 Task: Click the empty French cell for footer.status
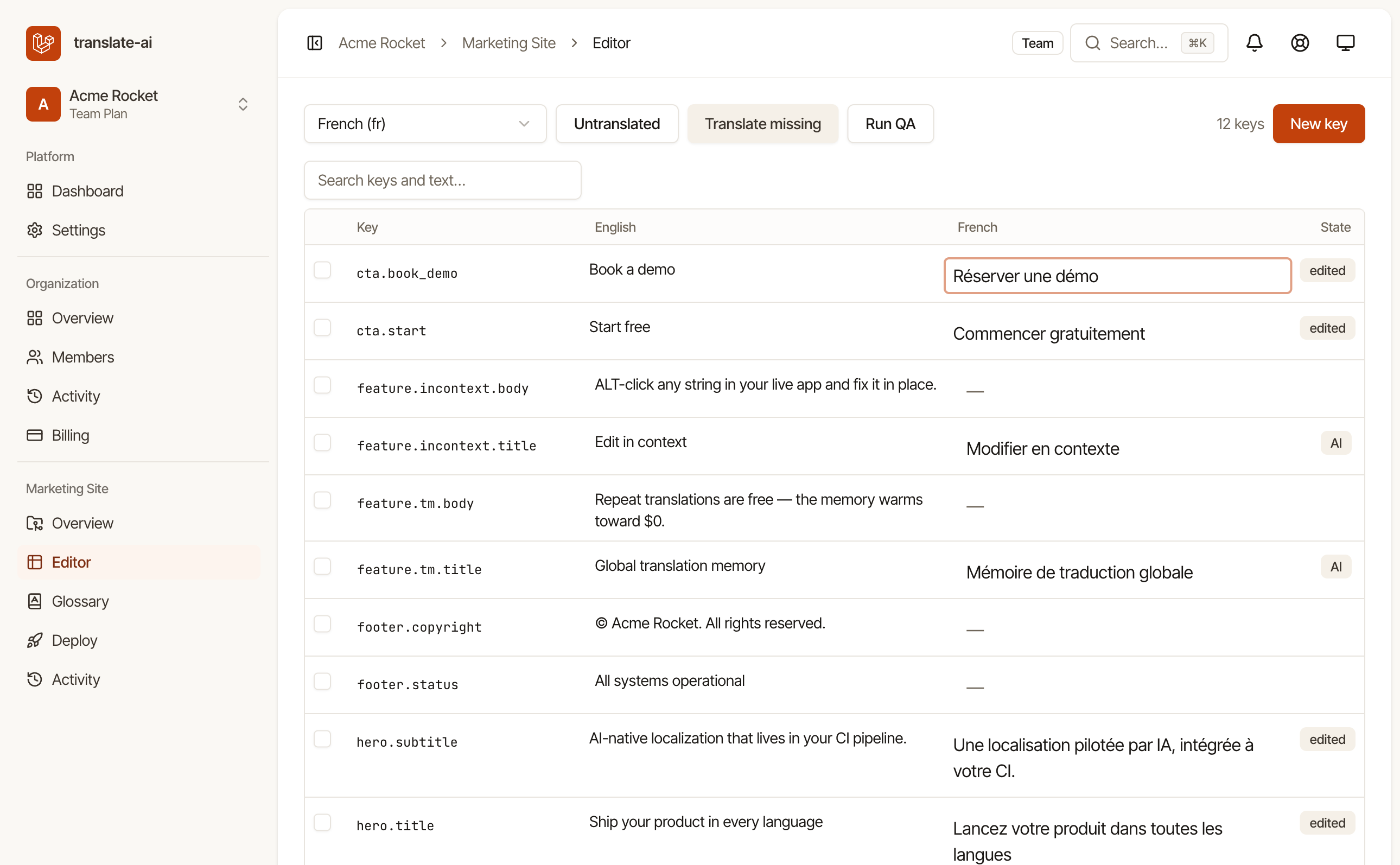pos(975,687)
